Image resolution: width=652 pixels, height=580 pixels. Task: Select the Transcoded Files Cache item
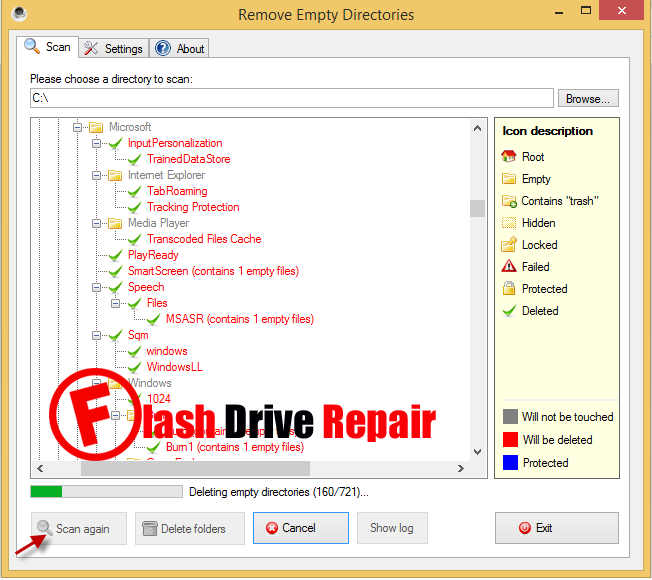pyautogui.click(x=204, y=239)
